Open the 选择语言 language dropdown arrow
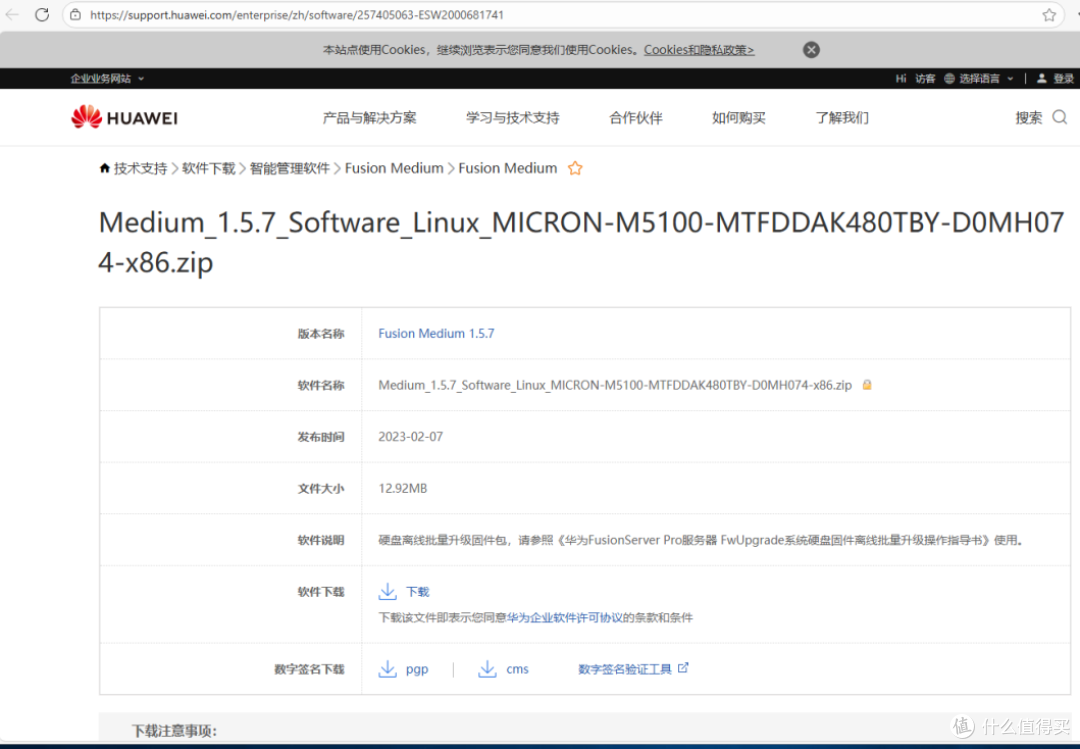The image size is (1080, 749). [1010, 79]
